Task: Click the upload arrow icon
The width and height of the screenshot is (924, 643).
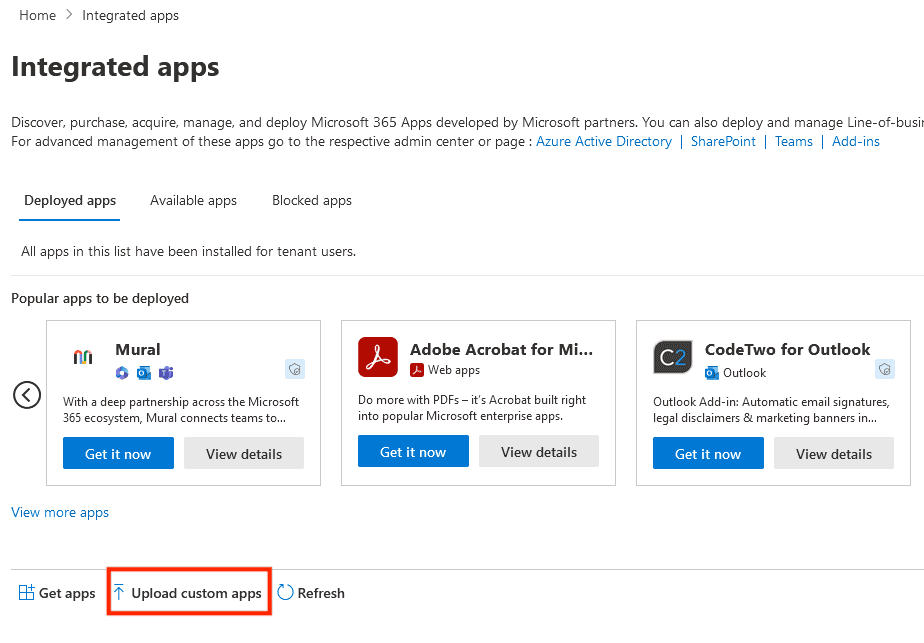Action: point(119,592)
